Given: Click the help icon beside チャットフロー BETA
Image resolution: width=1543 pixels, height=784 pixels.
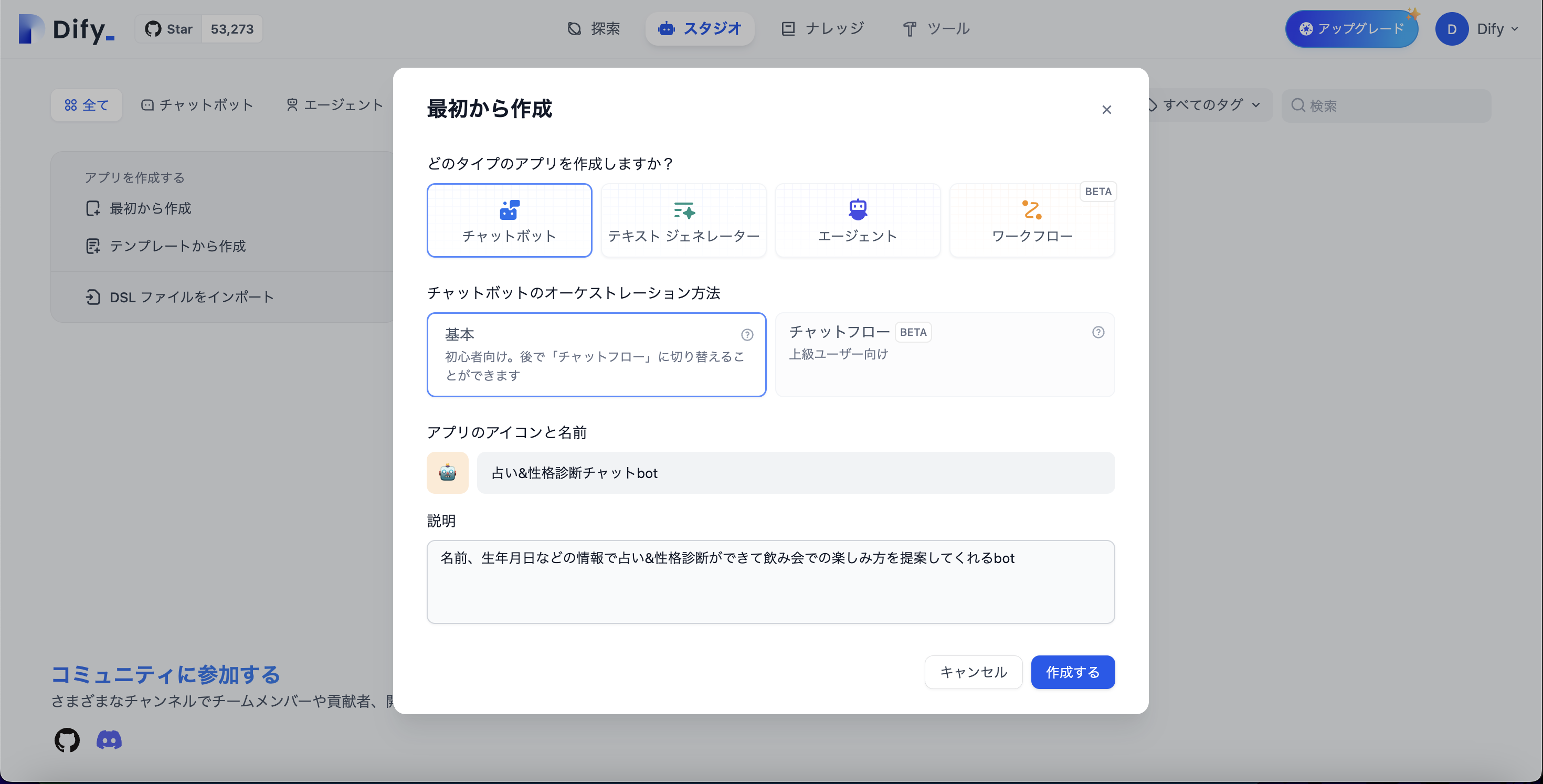Looking at the screenshot, I should (1097, 332).
